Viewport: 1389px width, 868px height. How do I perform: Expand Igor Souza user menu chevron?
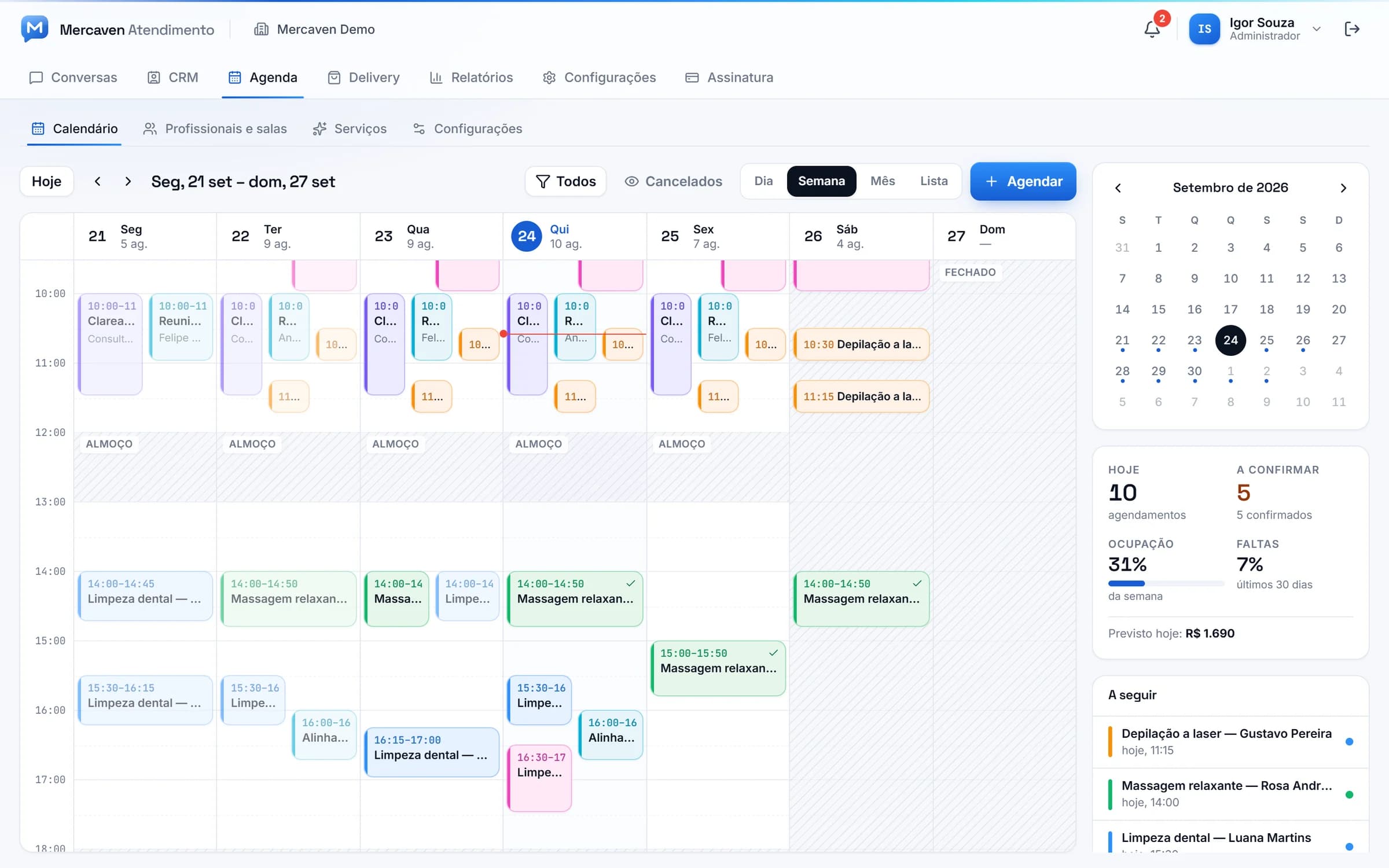pos(1317,29)
